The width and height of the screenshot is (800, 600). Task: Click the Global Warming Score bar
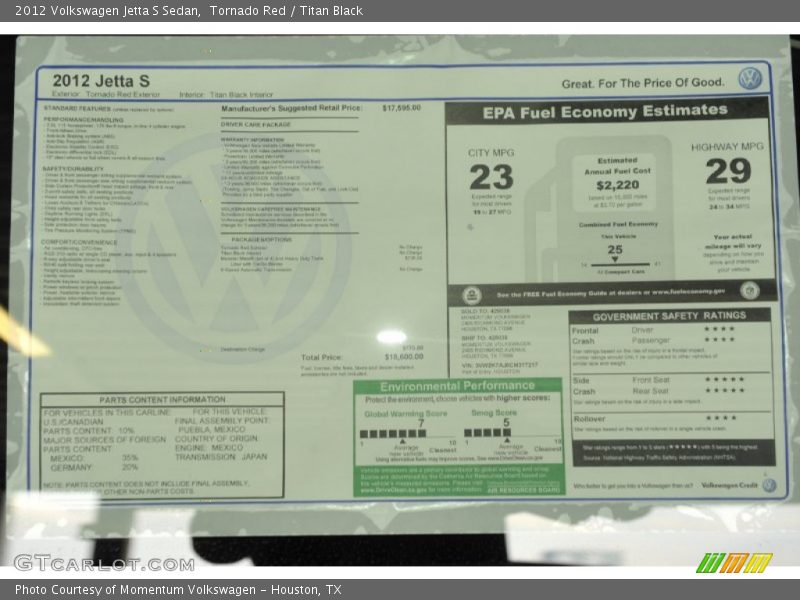pyautogui.click(x=392, y=434)
